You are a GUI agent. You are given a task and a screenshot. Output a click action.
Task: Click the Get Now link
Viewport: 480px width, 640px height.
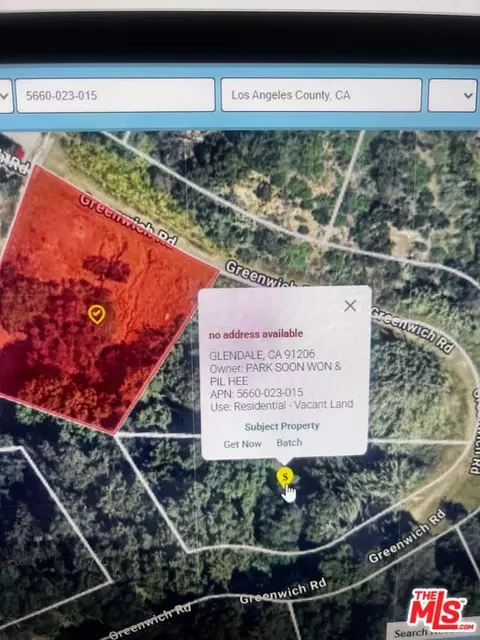(x=242, y=444)
